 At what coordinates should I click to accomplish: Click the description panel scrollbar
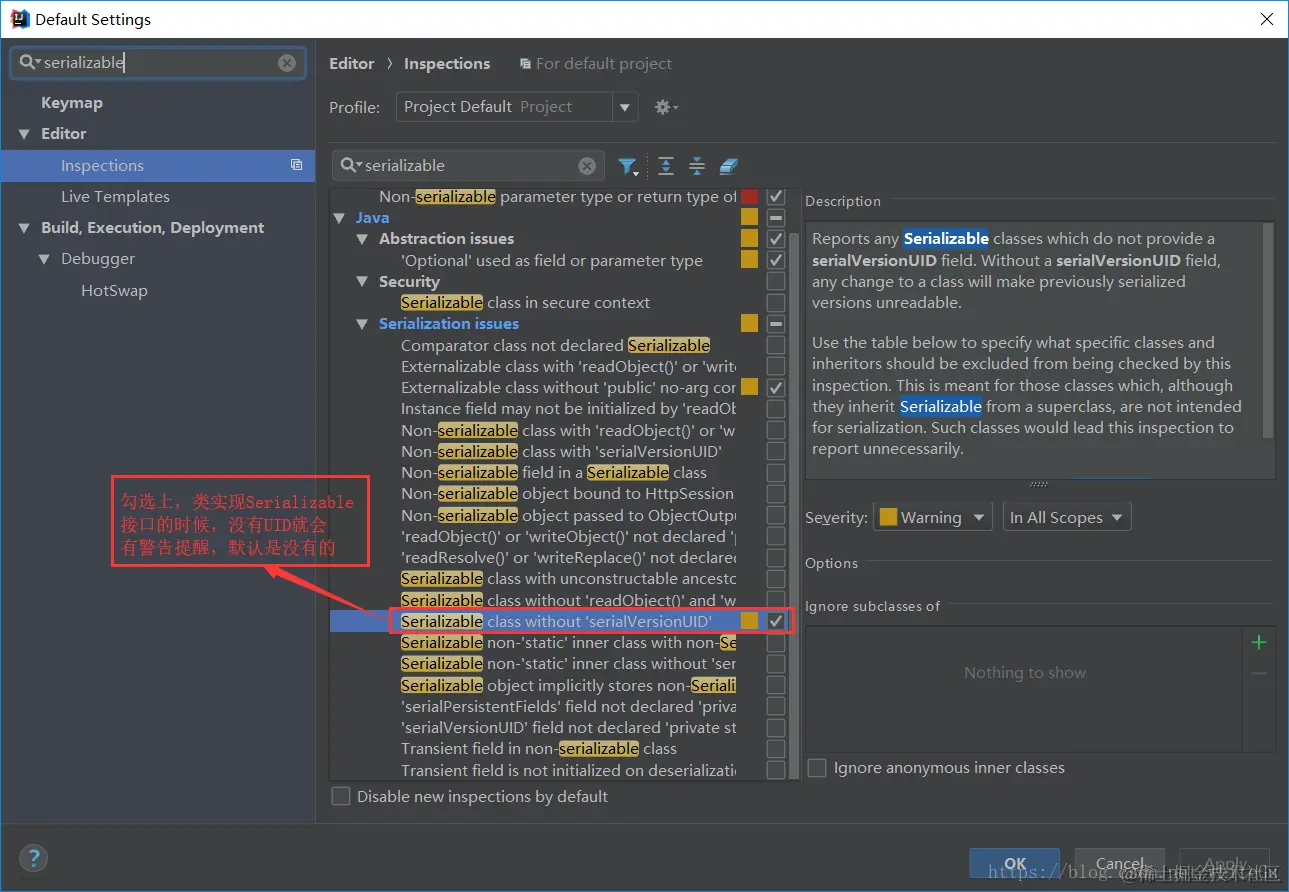1269,330
